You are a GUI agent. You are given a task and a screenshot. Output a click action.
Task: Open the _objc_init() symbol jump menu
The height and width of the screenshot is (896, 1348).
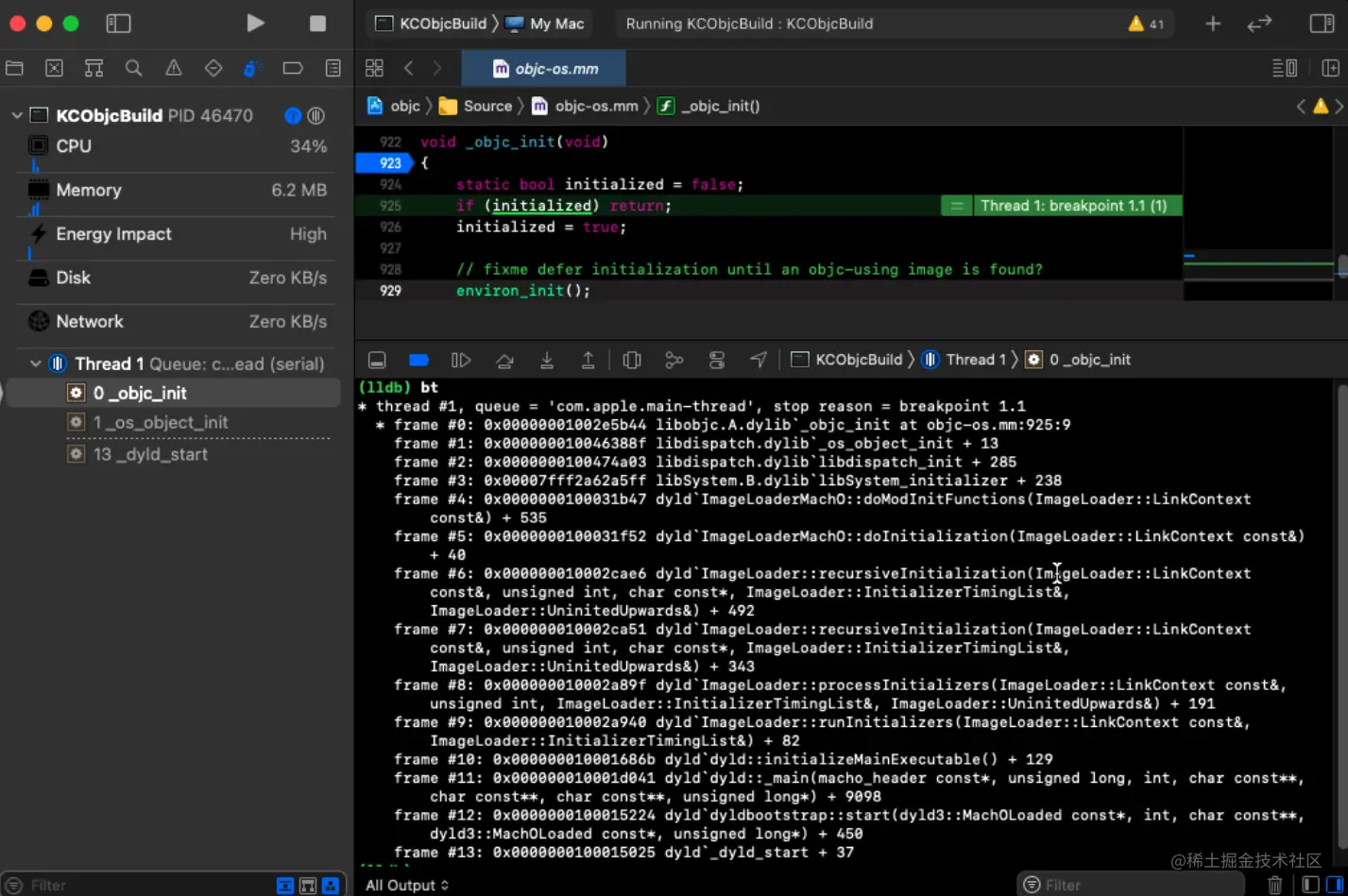pyautogui.click(x=708, y=106)
